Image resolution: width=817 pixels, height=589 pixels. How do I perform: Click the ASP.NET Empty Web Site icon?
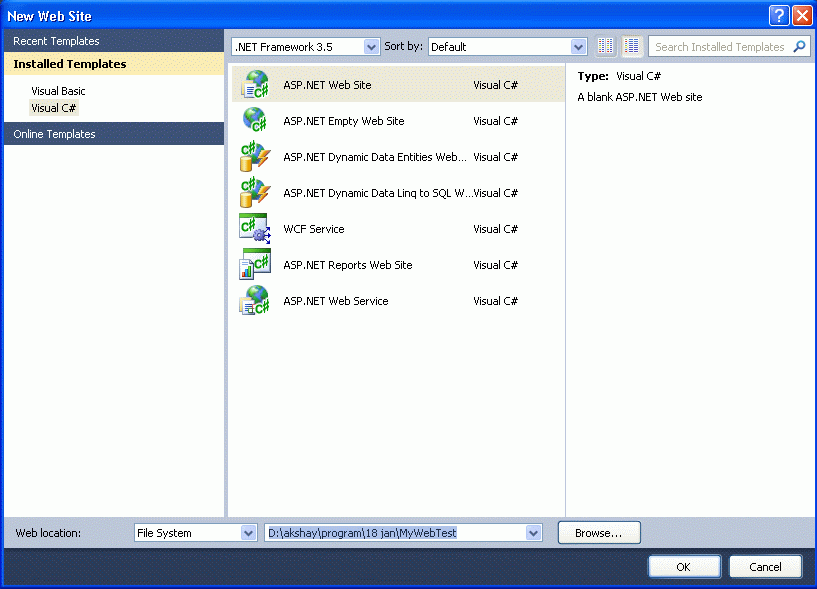[255, 120]
